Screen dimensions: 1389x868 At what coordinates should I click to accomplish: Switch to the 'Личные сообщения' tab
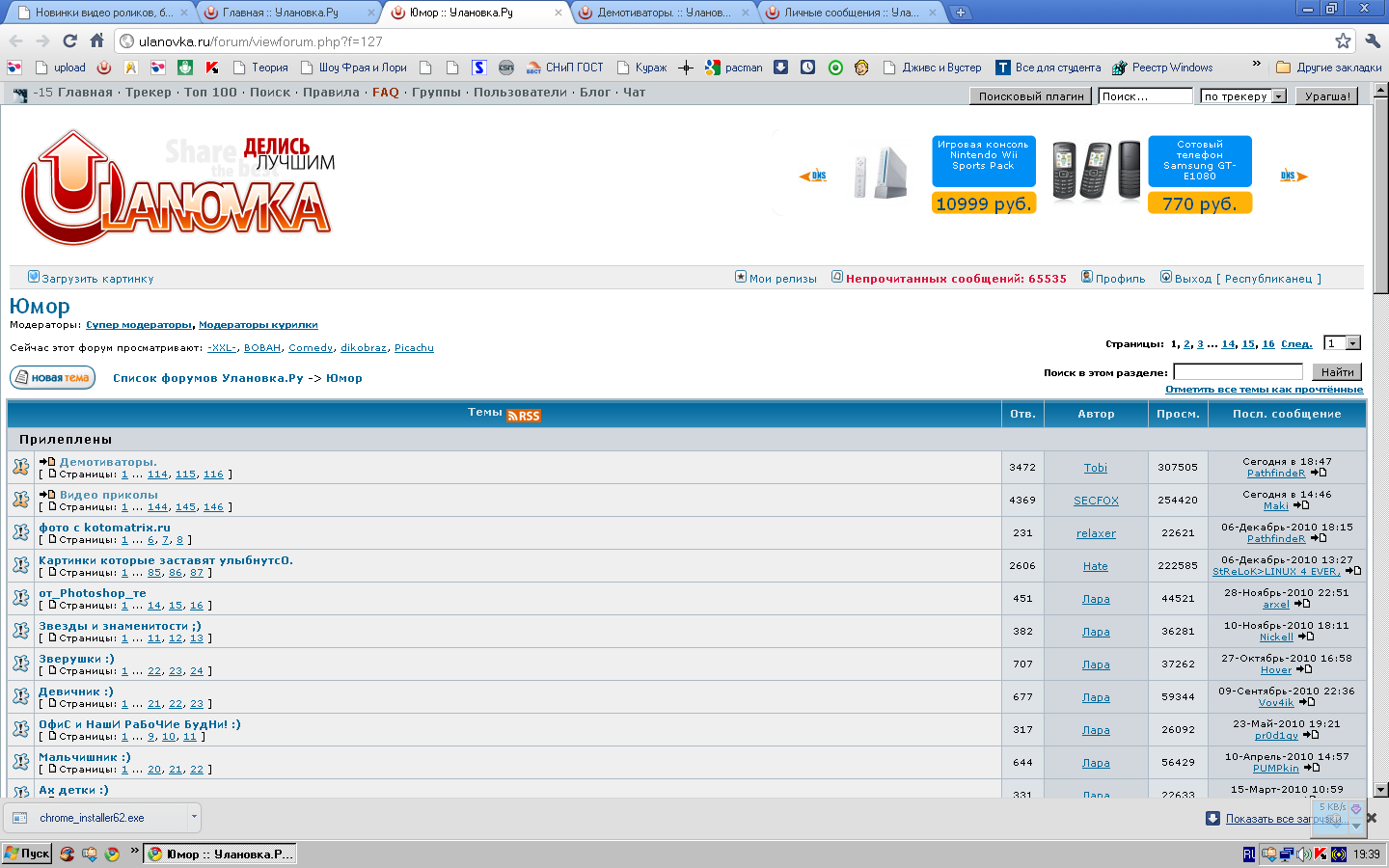851,13
